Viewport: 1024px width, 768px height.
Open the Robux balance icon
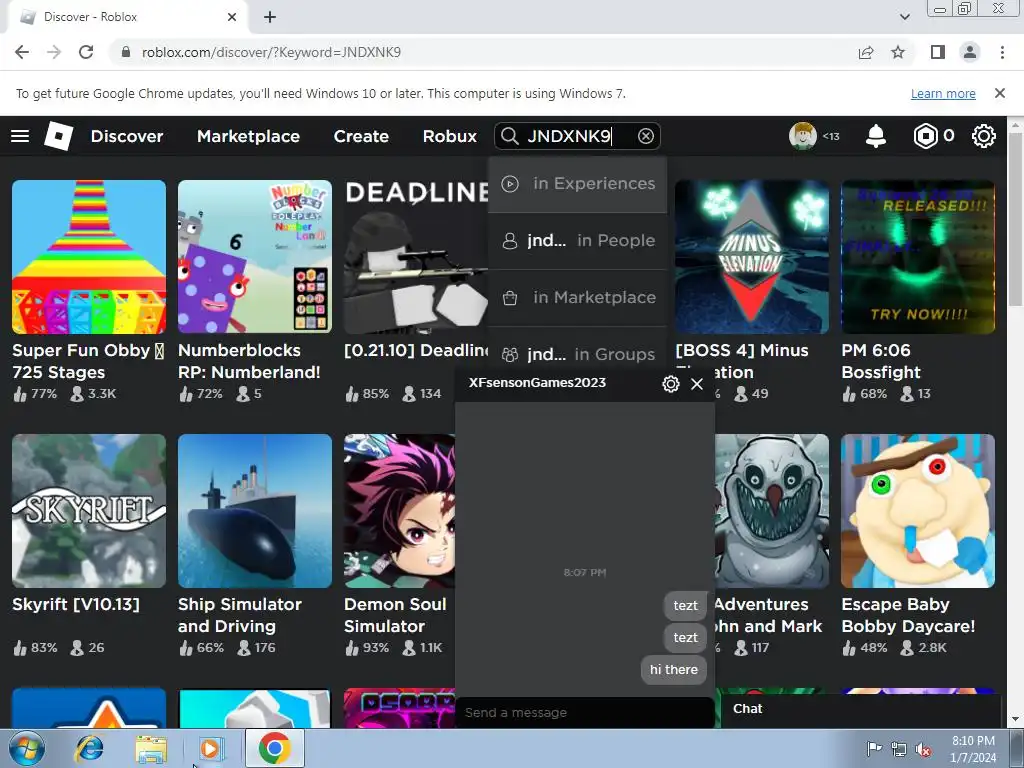click(925, 136)
